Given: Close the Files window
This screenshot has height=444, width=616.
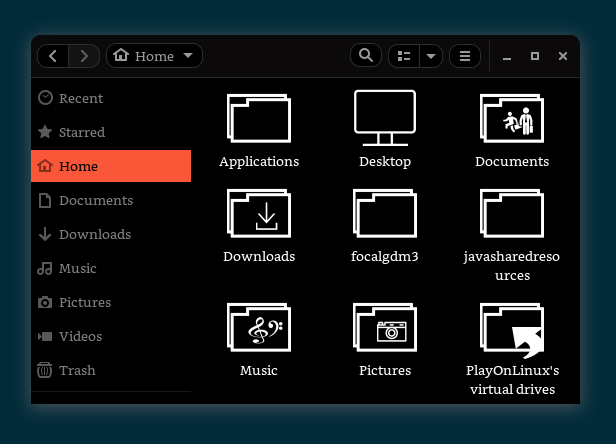Looking at the screenshot, I should pos(563,56).
